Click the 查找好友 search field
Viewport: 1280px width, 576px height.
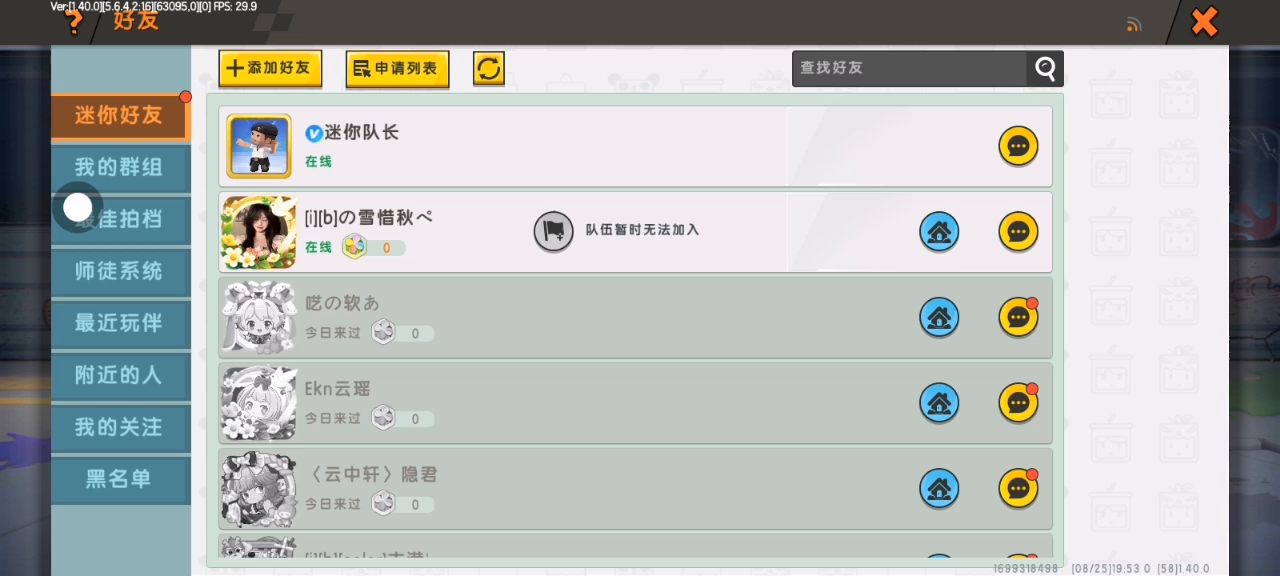coord(909,68)
